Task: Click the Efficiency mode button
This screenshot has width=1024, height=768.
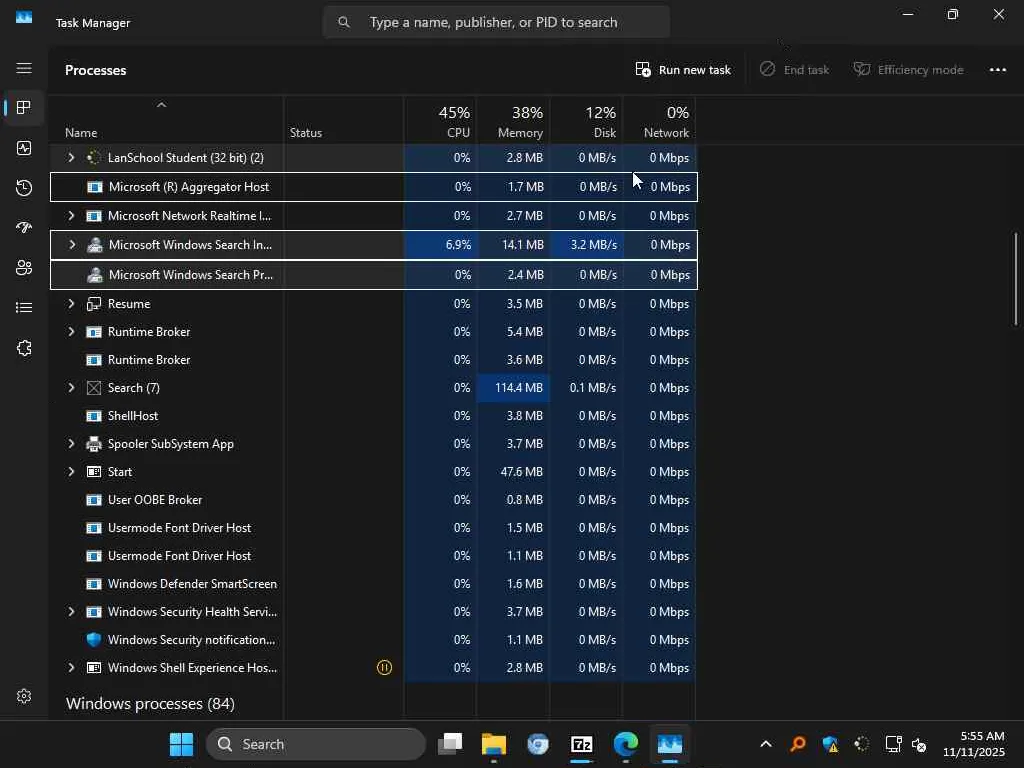Action: pyautogui.click(x=908, y=70)
